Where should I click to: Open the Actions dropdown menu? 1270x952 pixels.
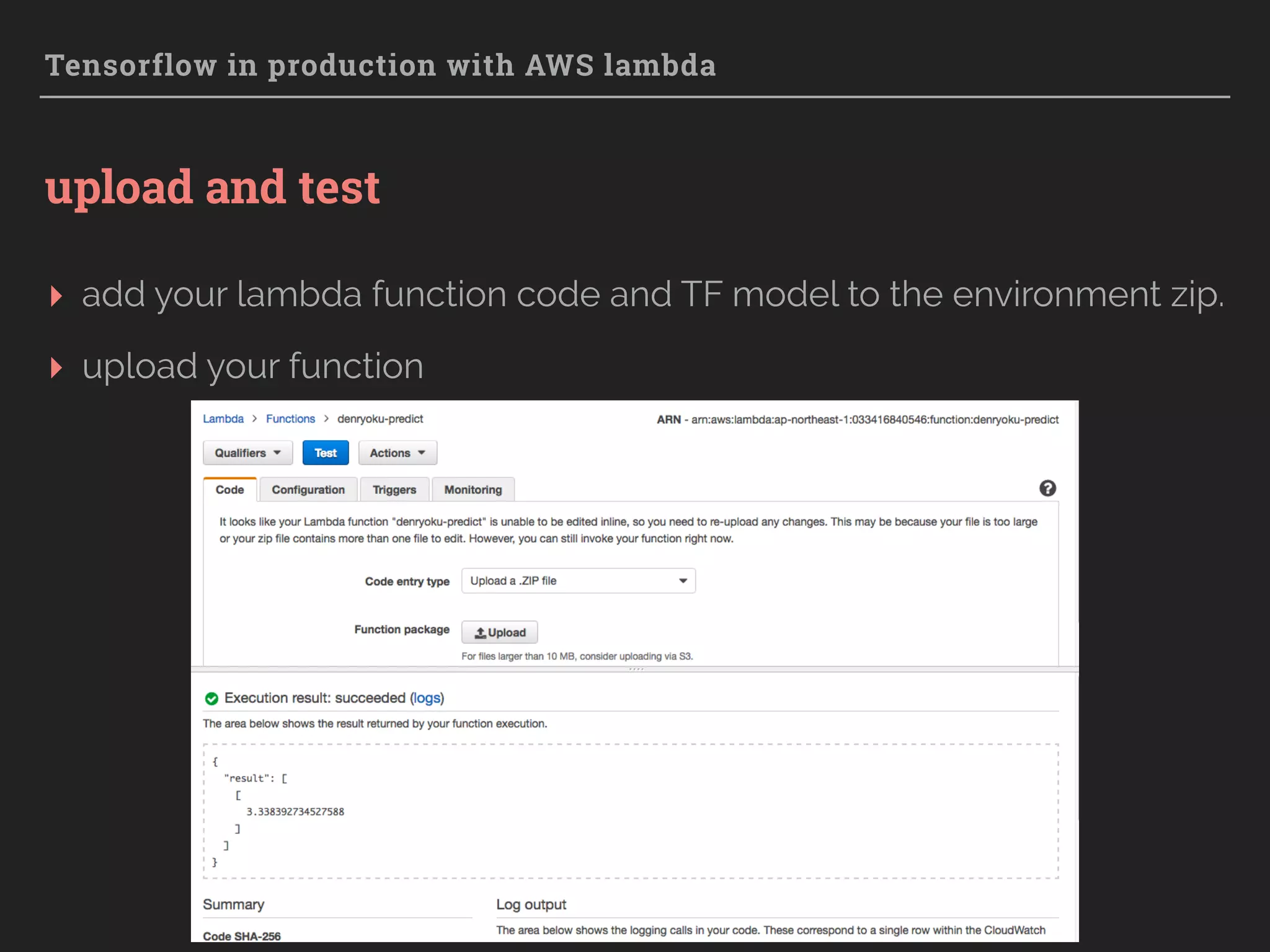pyautogui.click(x=397, y=453)
